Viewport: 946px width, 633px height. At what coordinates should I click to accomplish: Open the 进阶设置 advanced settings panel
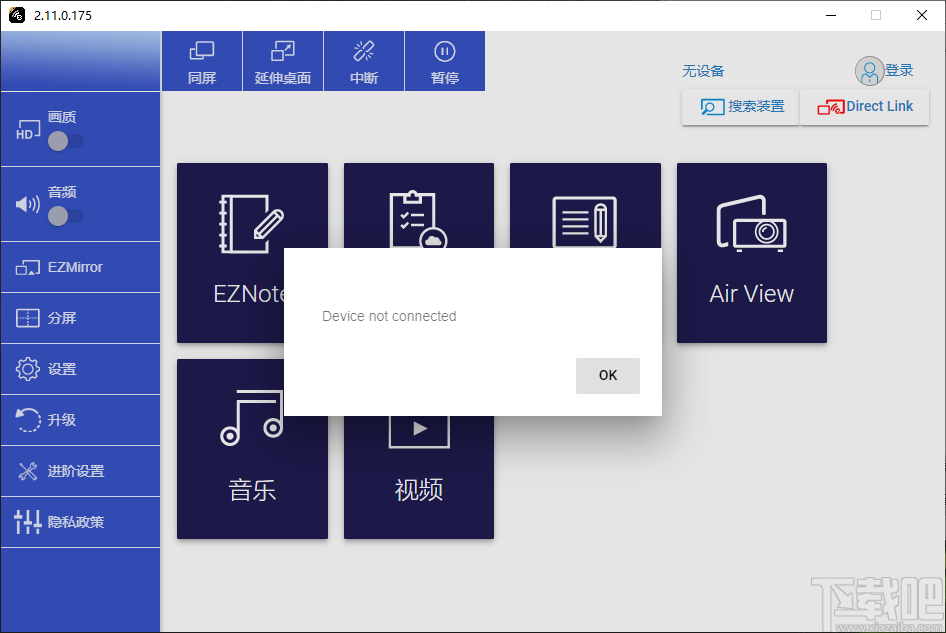click(x=80, y=470)
